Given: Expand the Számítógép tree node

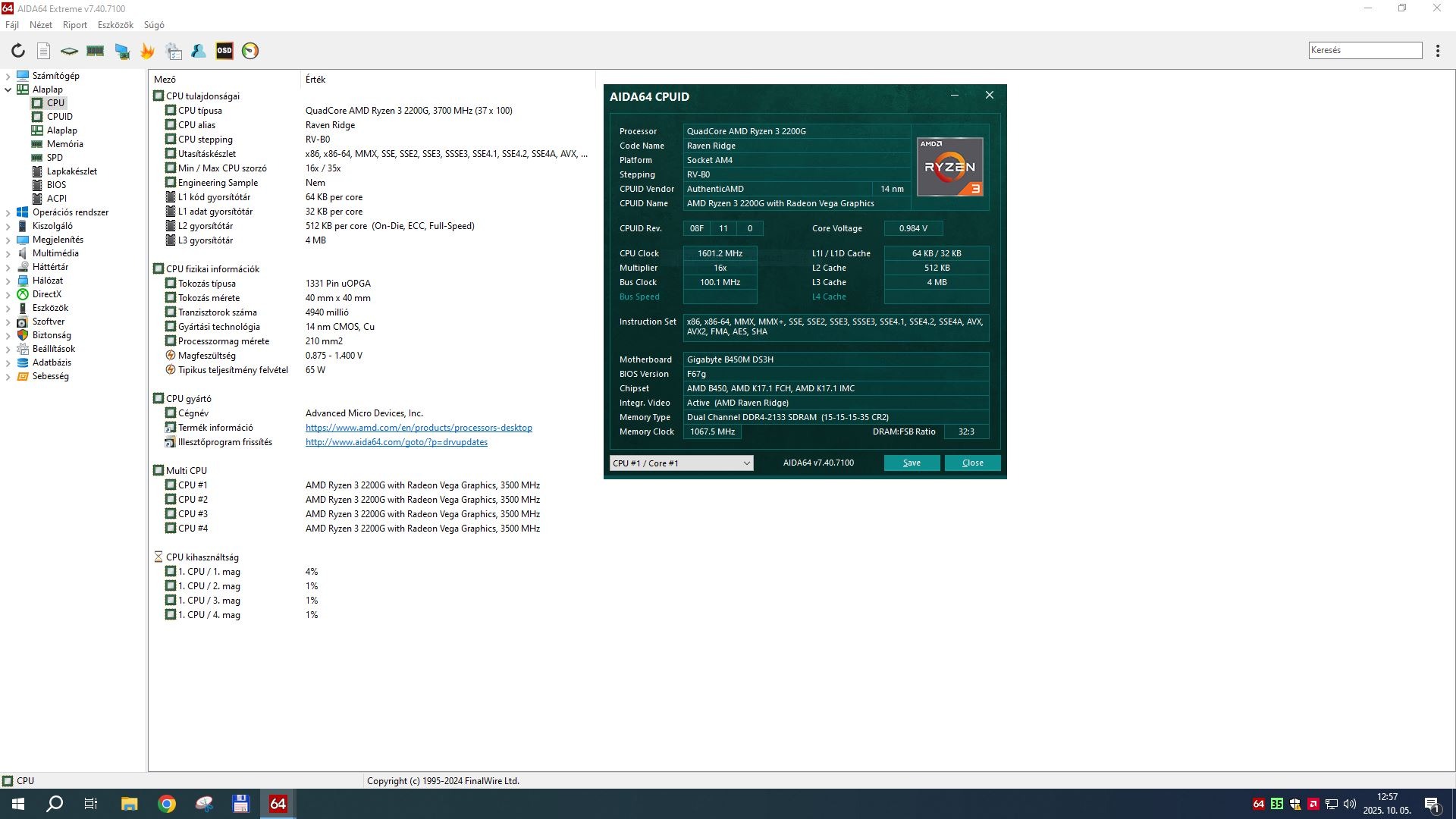Looking at the screenshot, I should pyautogui.click(x=8, y=76).
